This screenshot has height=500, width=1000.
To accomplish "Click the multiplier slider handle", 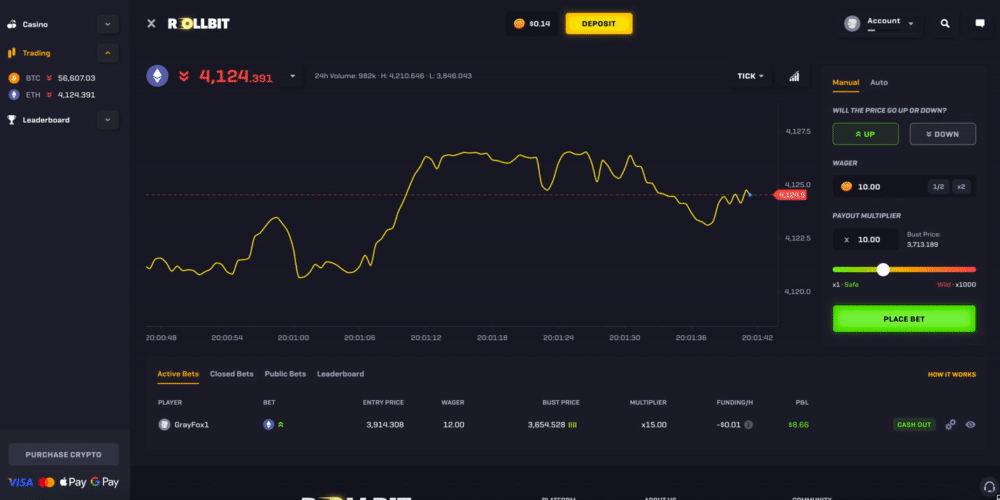I will click(x=883, y=269).
